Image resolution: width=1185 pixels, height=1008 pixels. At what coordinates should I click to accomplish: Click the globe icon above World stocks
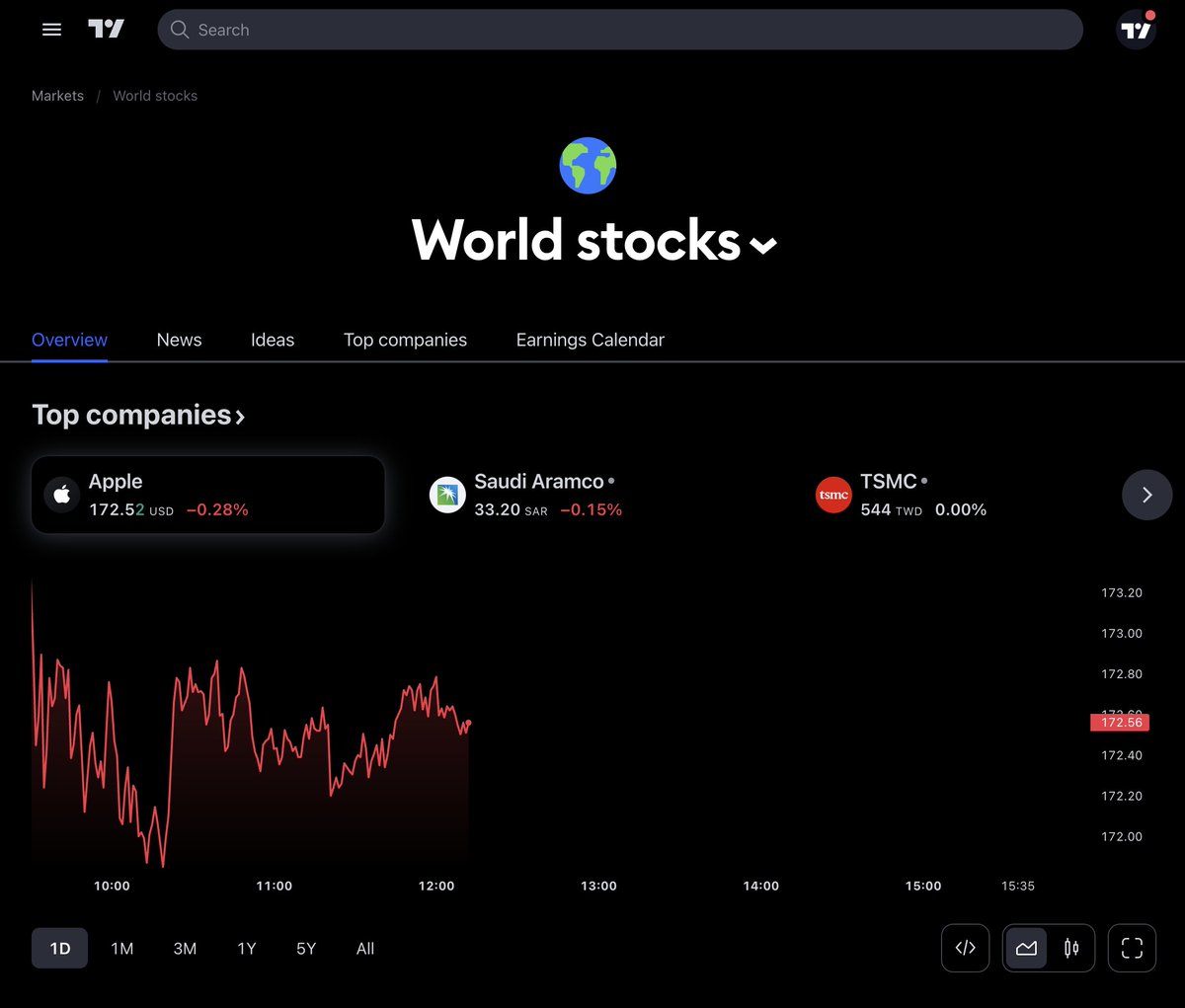point(588,165)
